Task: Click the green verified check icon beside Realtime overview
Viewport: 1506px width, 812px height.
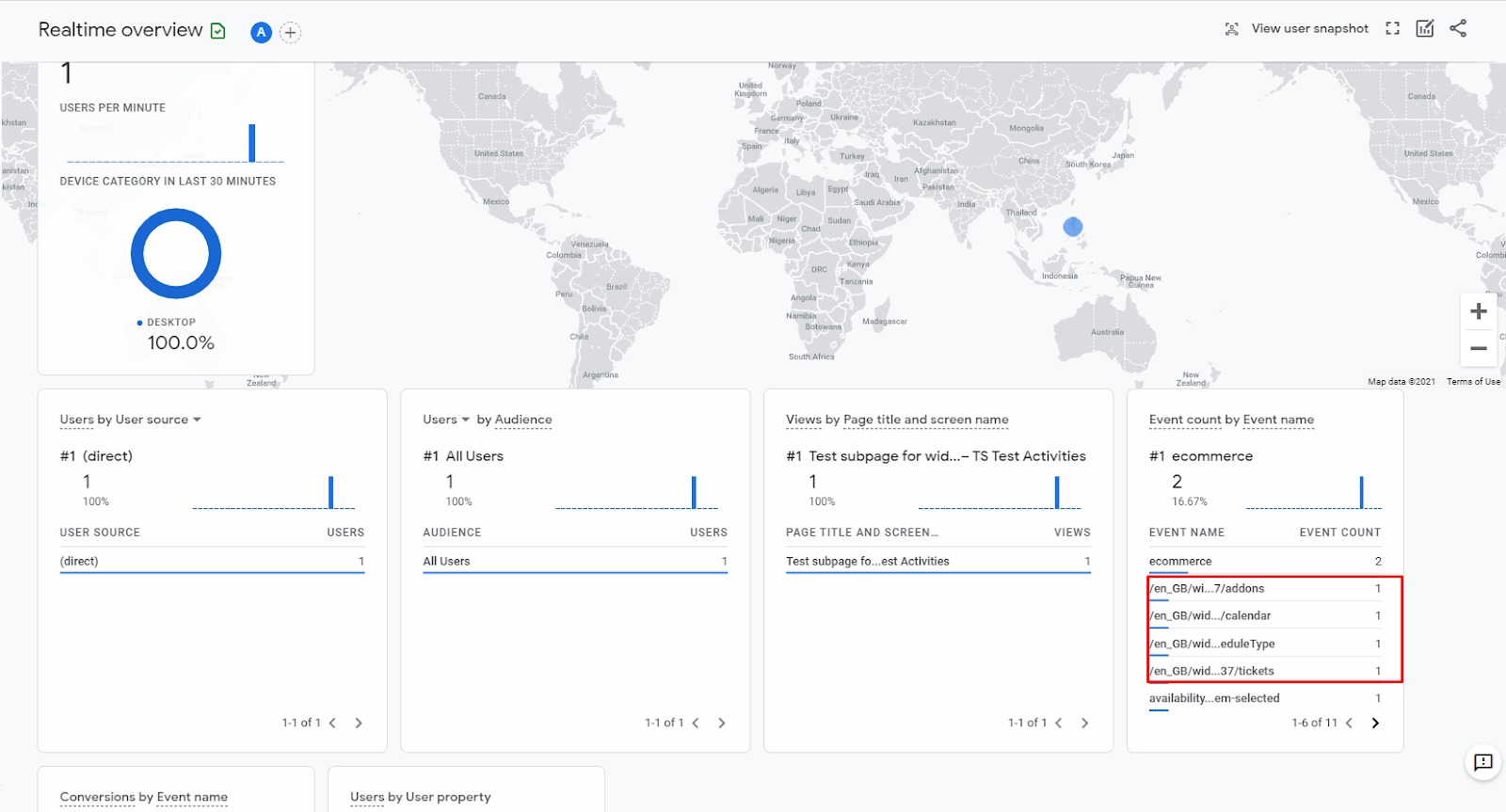Action: (218, 31)
